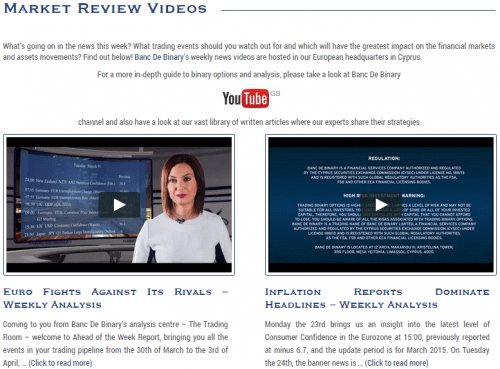The height and width of the screenshot is (369, 500).
Task: Click read more under Euro Fights article
Action: (x=60, y=363)
